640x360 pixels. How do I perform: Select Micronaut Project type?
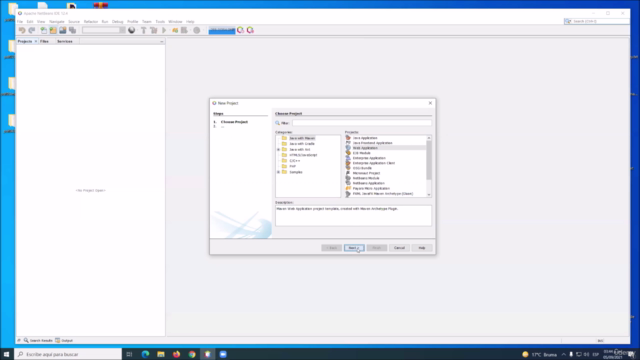pyautogui.click(x=366, y=173)
